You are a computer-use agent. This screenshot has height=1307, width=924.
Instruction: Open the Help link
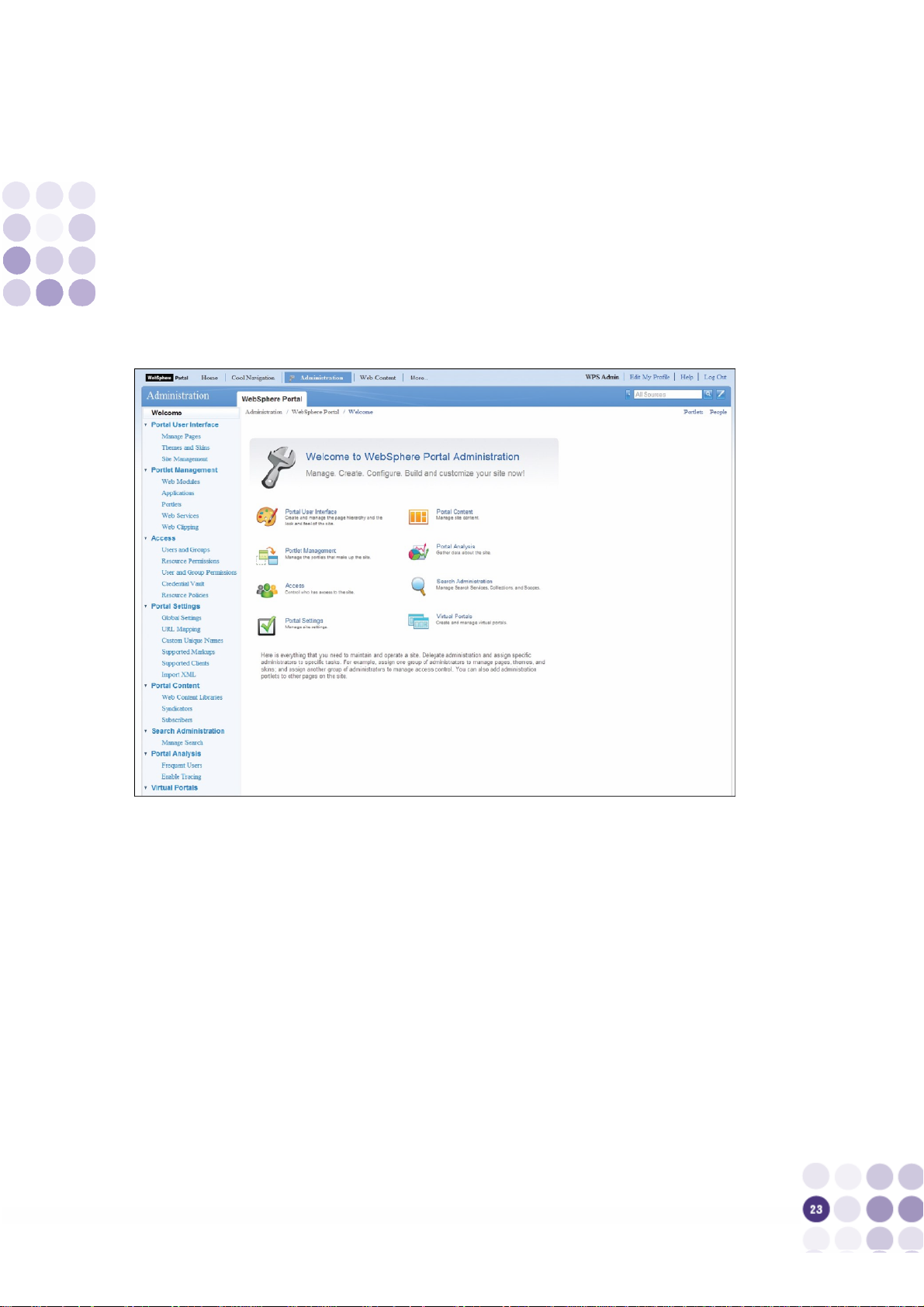[687, 377]
